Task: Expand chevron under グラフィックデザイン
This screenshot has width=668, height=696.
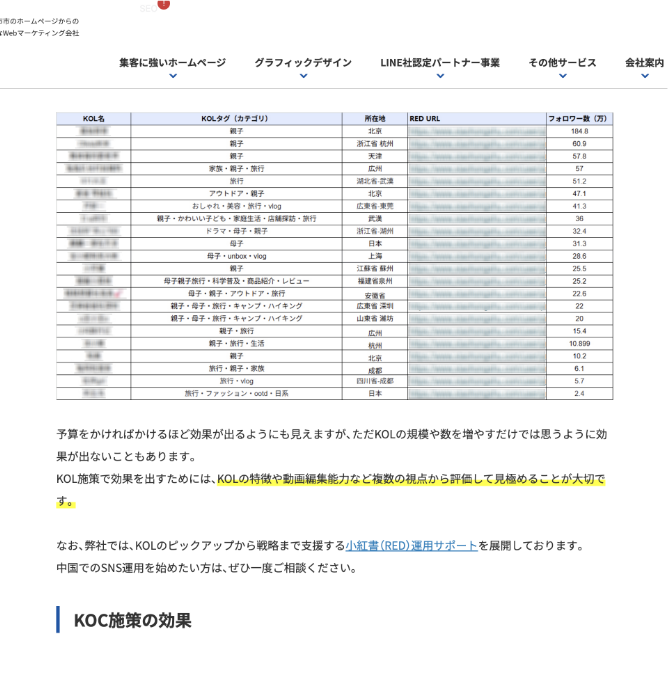Action: coord(304,76)
